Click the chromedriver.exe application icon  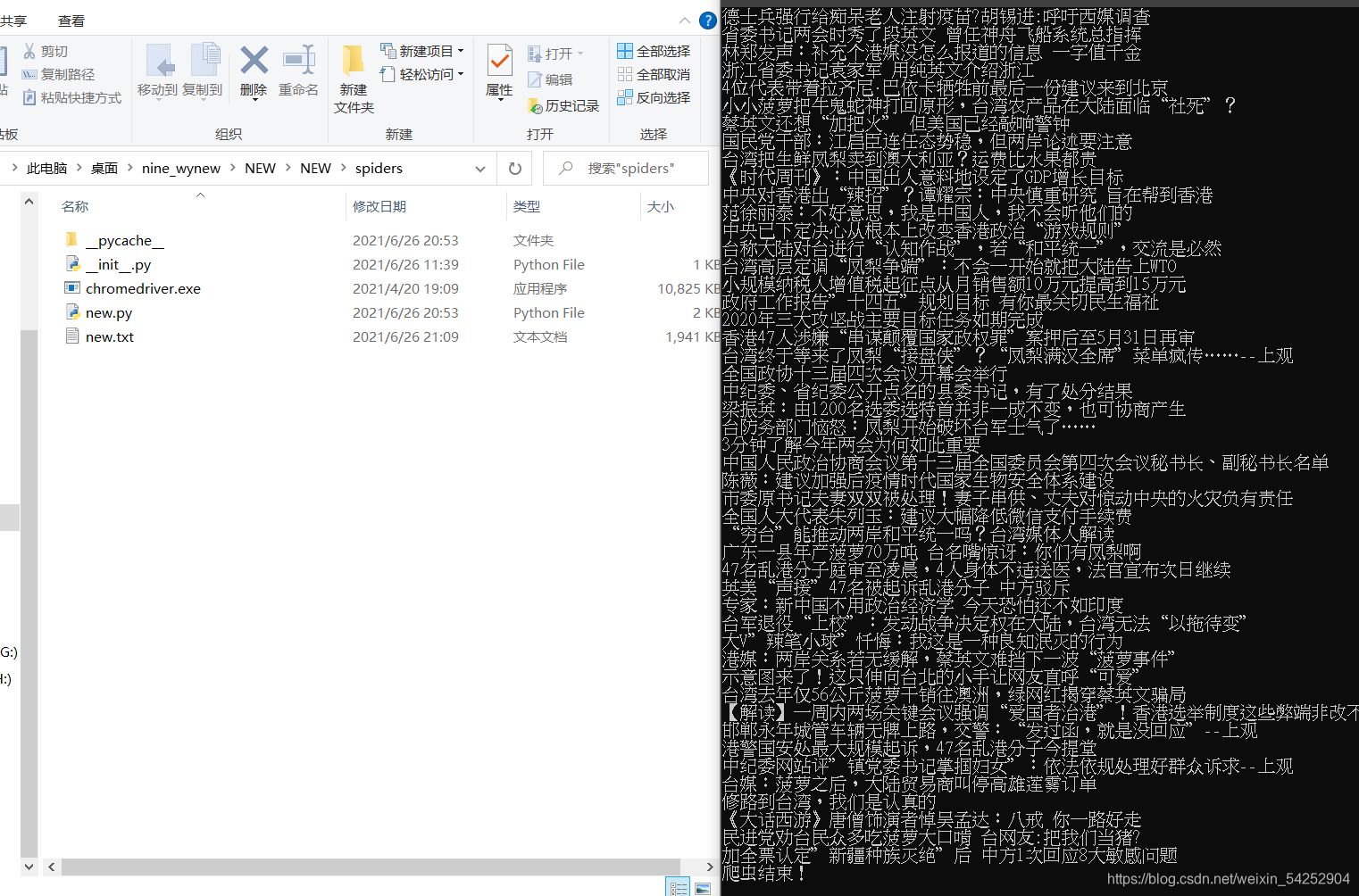point(72,287)
